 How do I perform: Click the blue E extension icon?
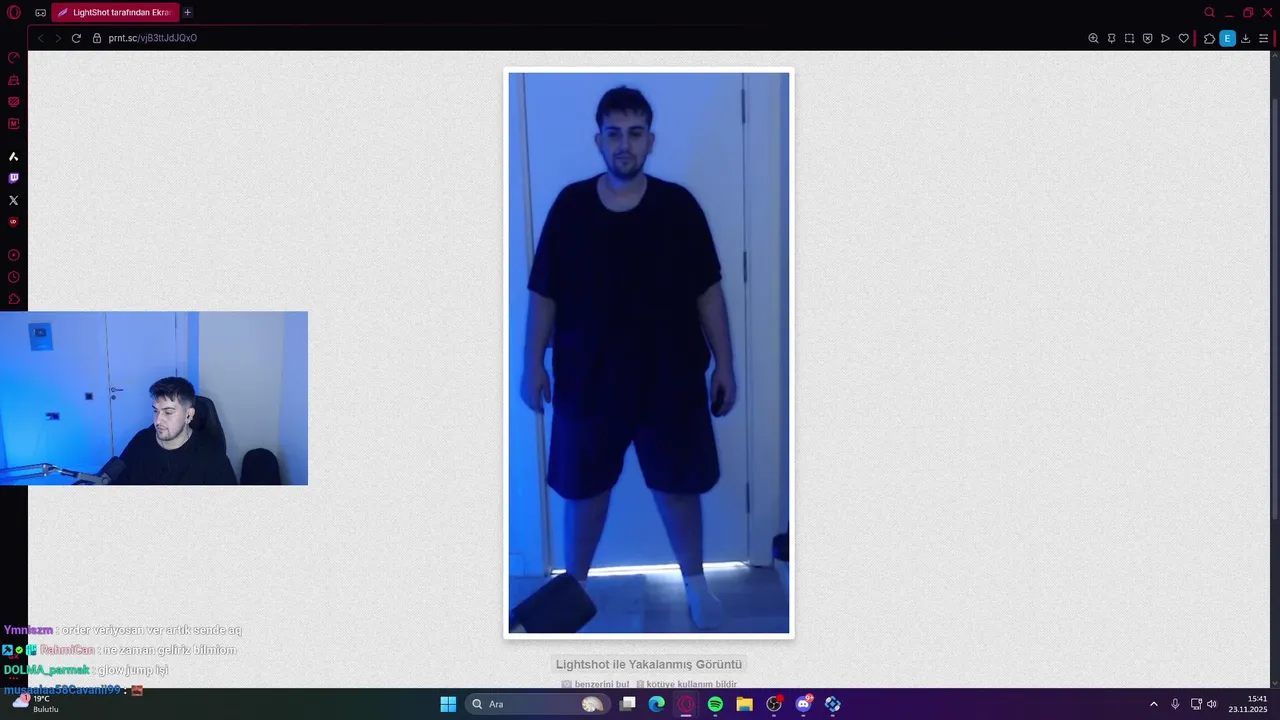1227,38
